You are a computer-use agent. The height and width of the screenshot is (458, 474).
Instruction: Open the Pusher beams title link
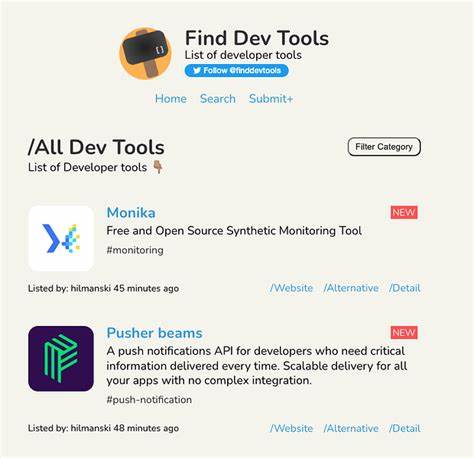[154, 333]
